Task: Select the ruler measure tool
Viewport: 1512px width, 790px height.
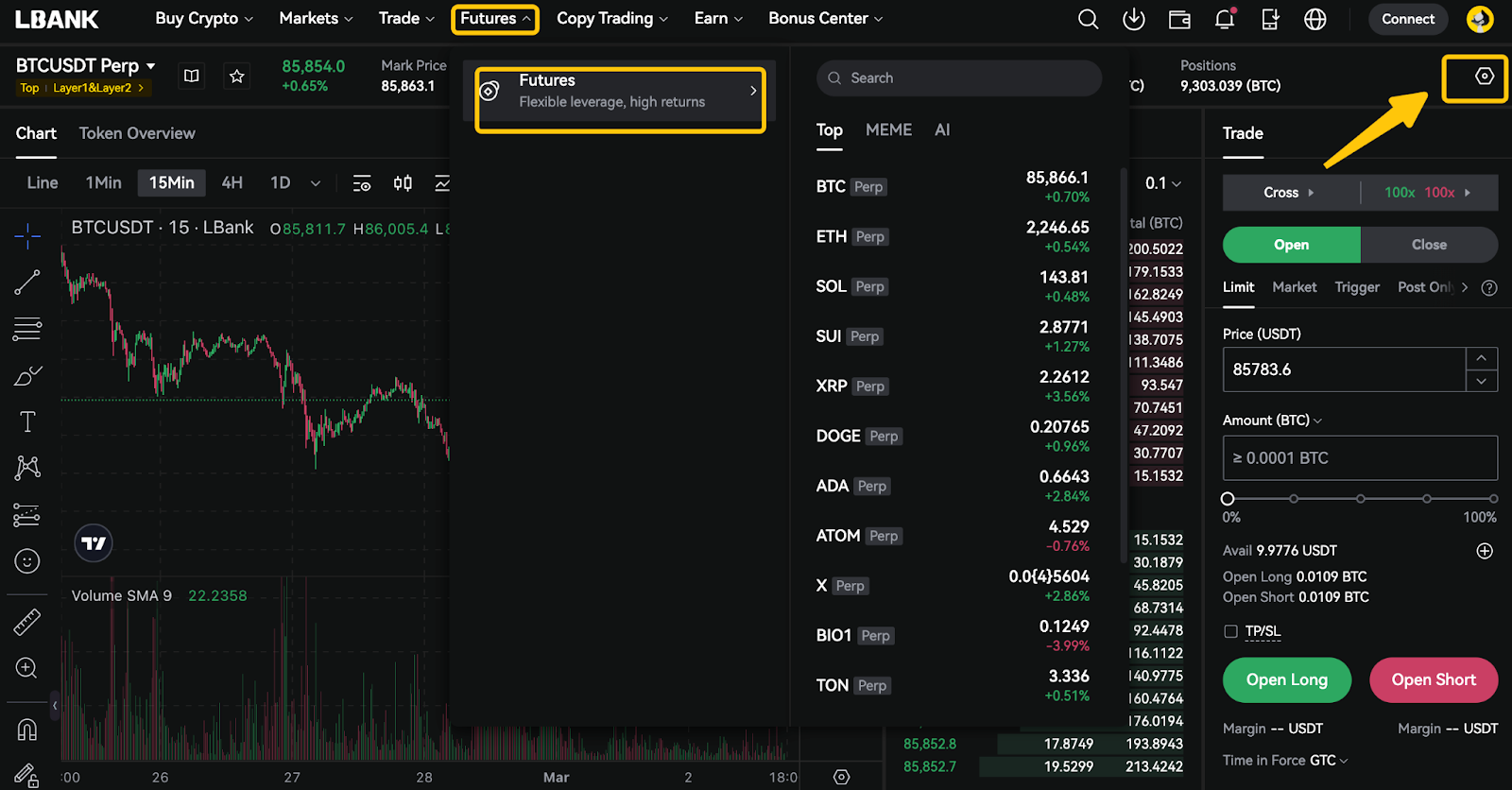Action: pyautogui.click(x=27, y=622)
